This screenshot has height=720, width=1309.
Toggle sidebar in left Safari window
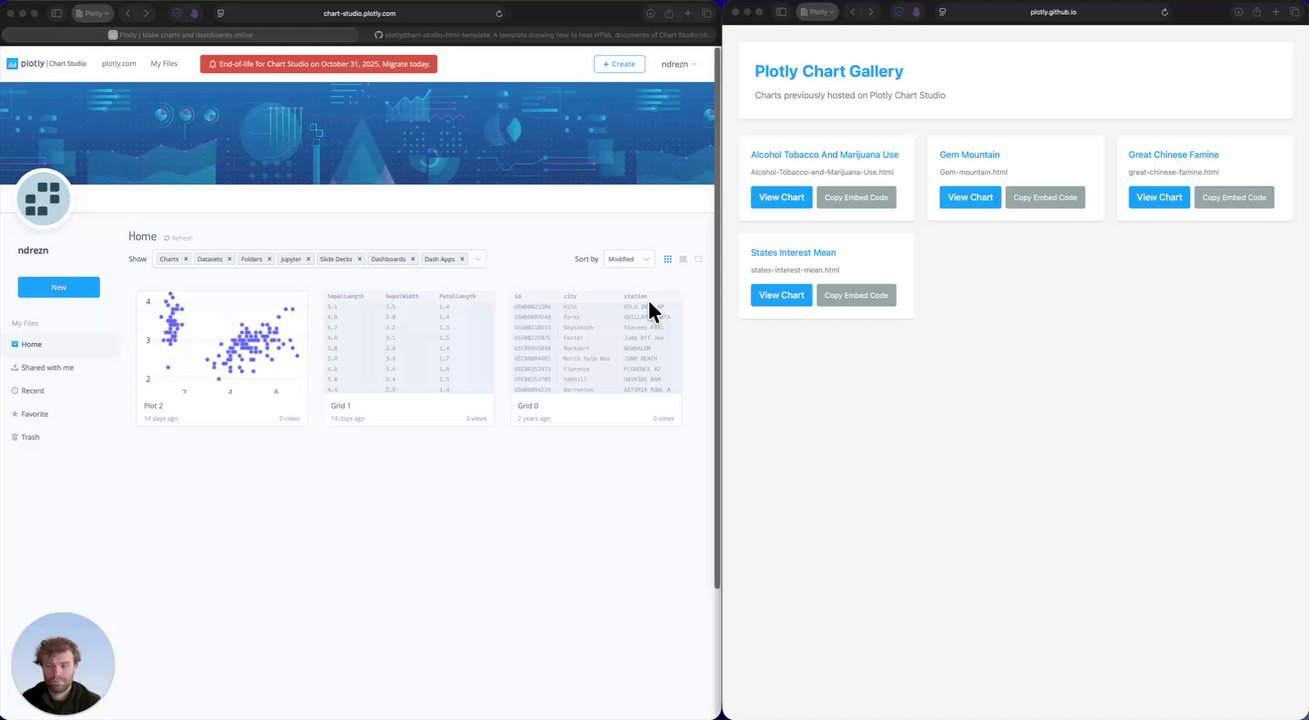coord(56,13)
